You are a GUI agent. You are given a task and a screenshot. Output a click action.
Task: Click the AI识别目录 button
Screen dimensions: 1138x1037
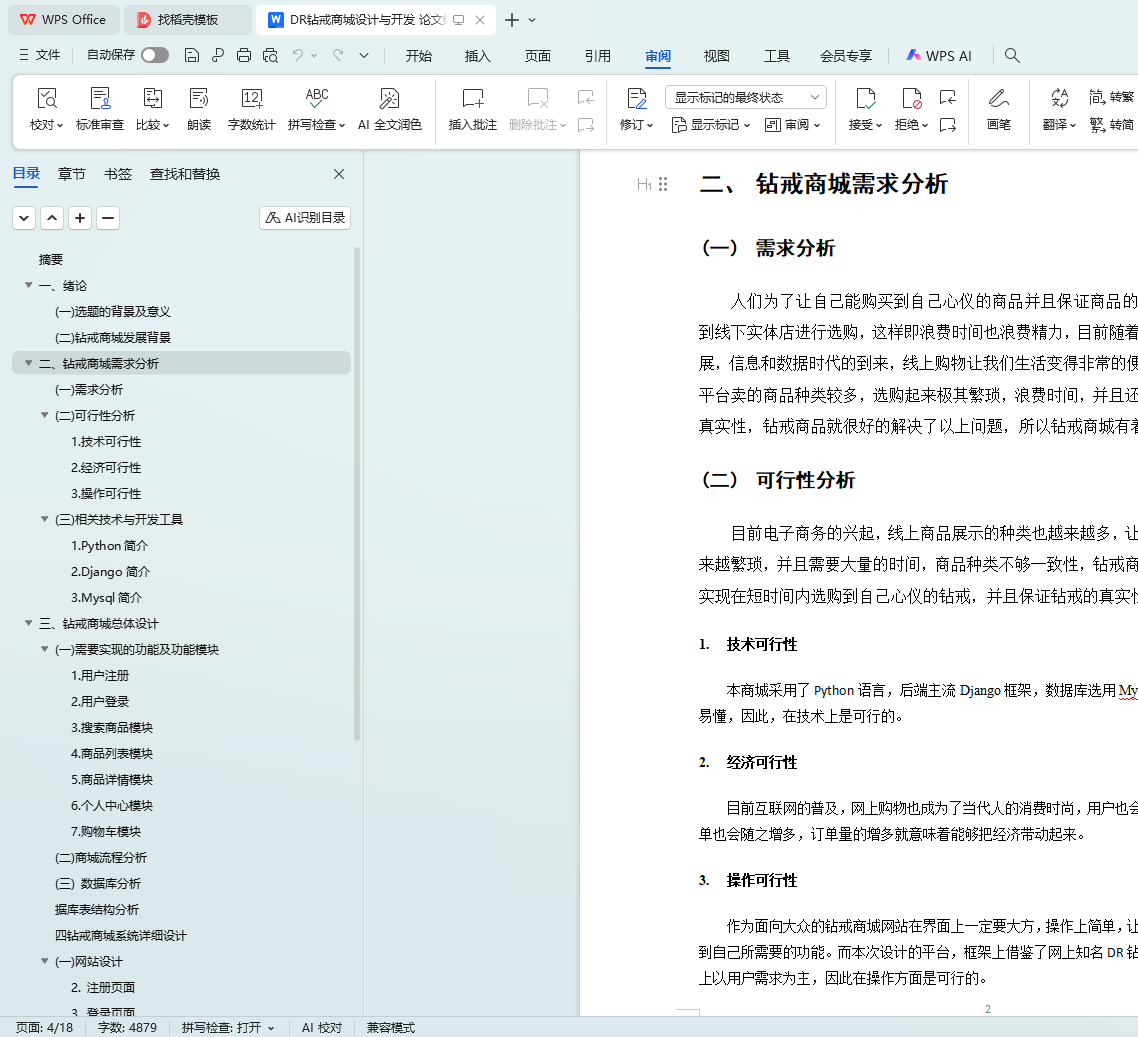point(305,218)
